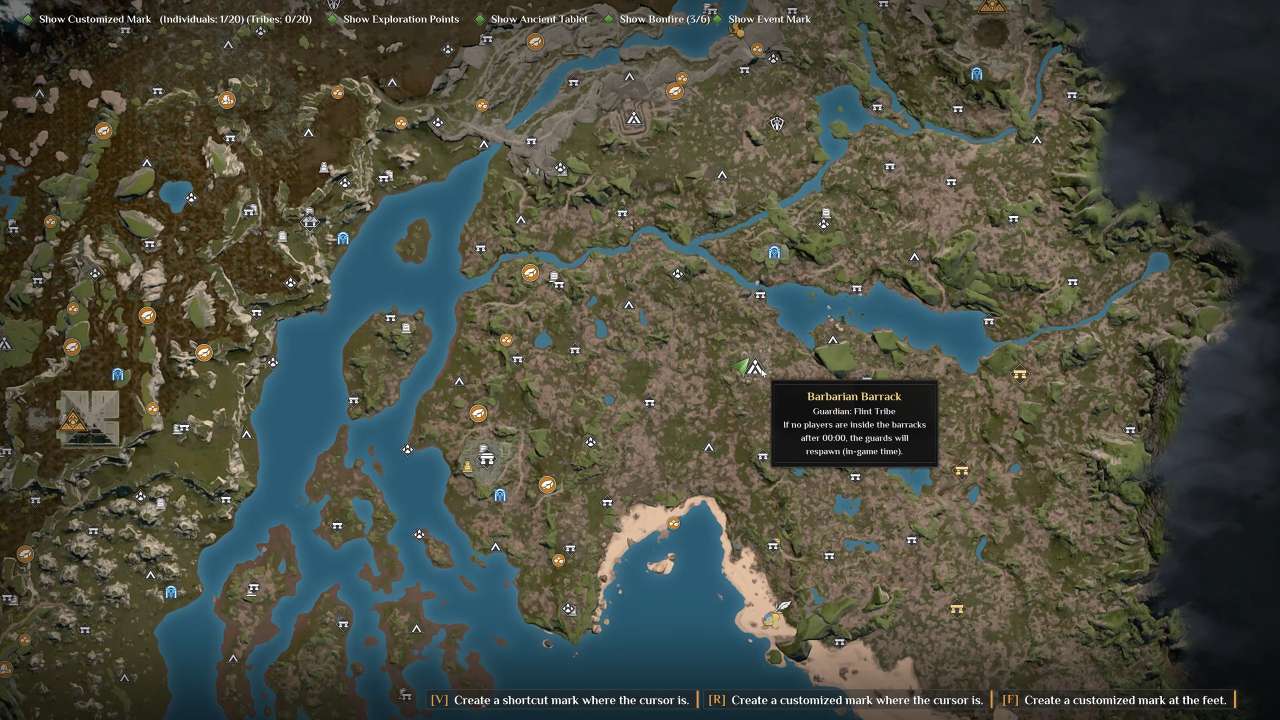Select the yellow gate marker southeast of the large lake

pyautogui.click(x=1020, y=374)
